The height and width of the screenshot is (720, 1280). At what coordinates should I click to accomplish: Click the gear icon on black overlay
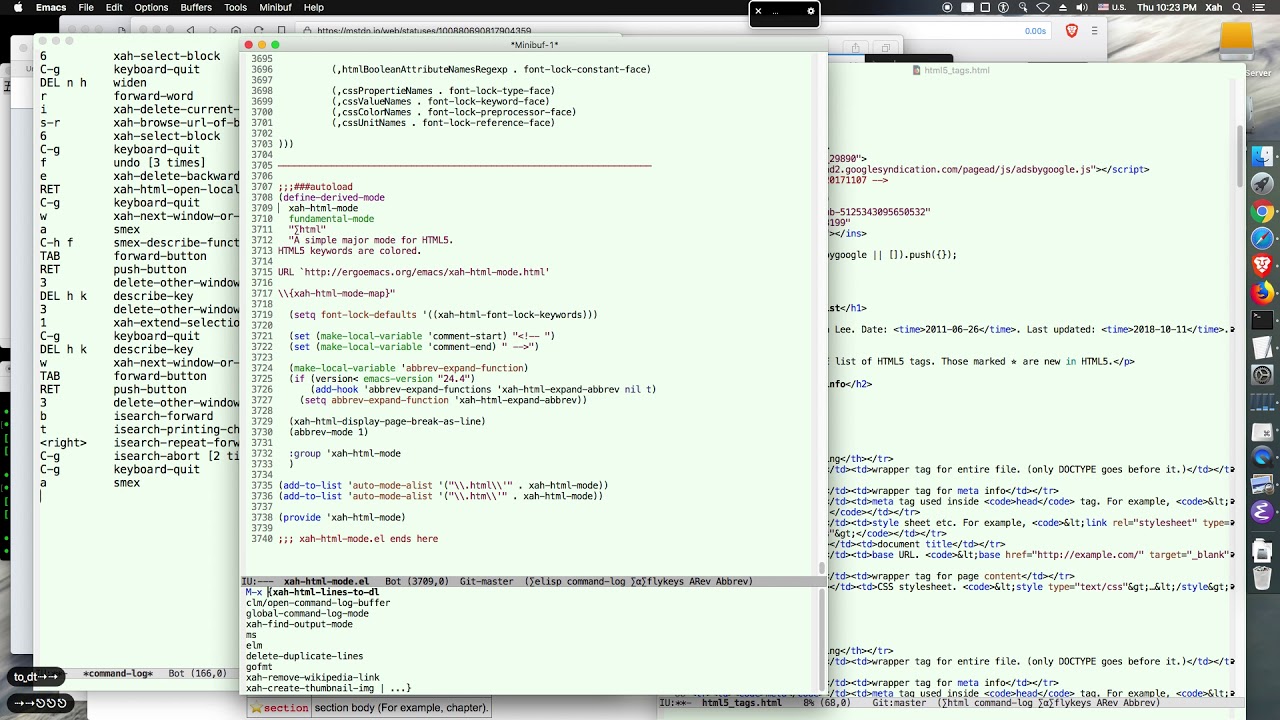tap(810, 12)
